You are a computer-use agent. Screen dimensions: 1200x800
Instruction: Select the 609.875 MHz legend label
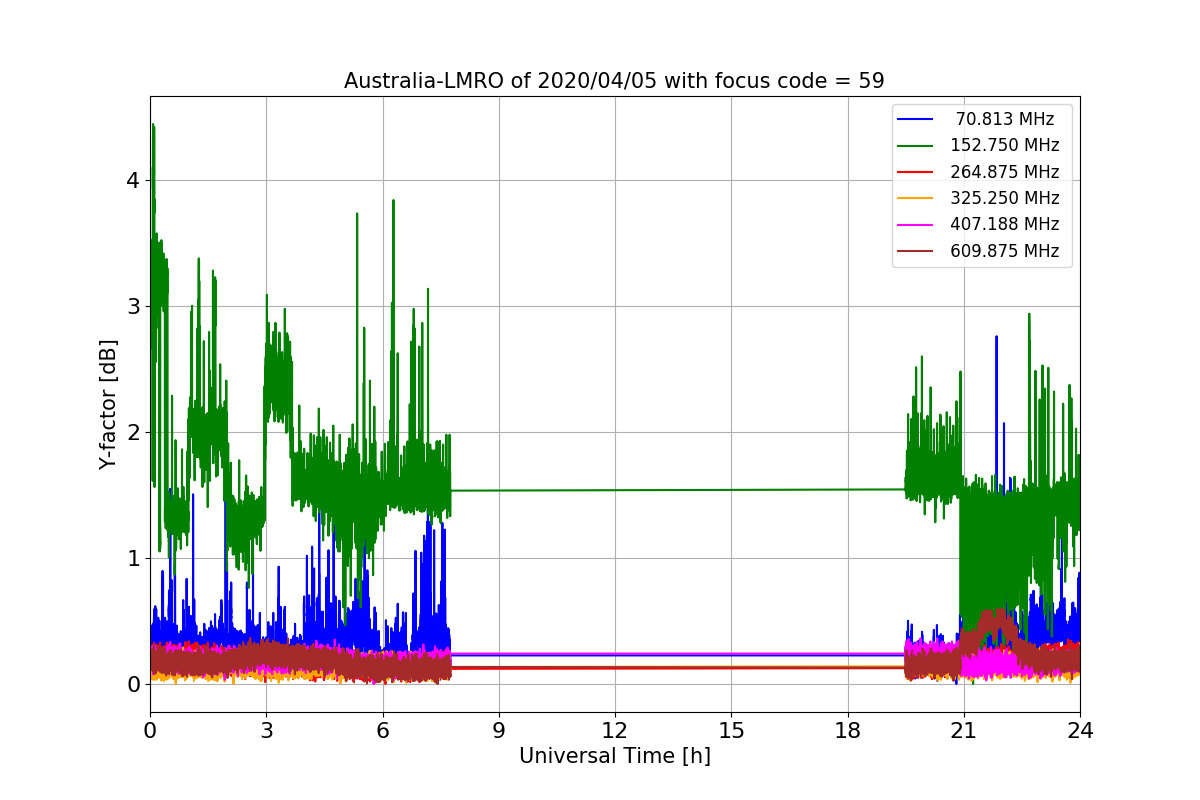pos(1005,251)
